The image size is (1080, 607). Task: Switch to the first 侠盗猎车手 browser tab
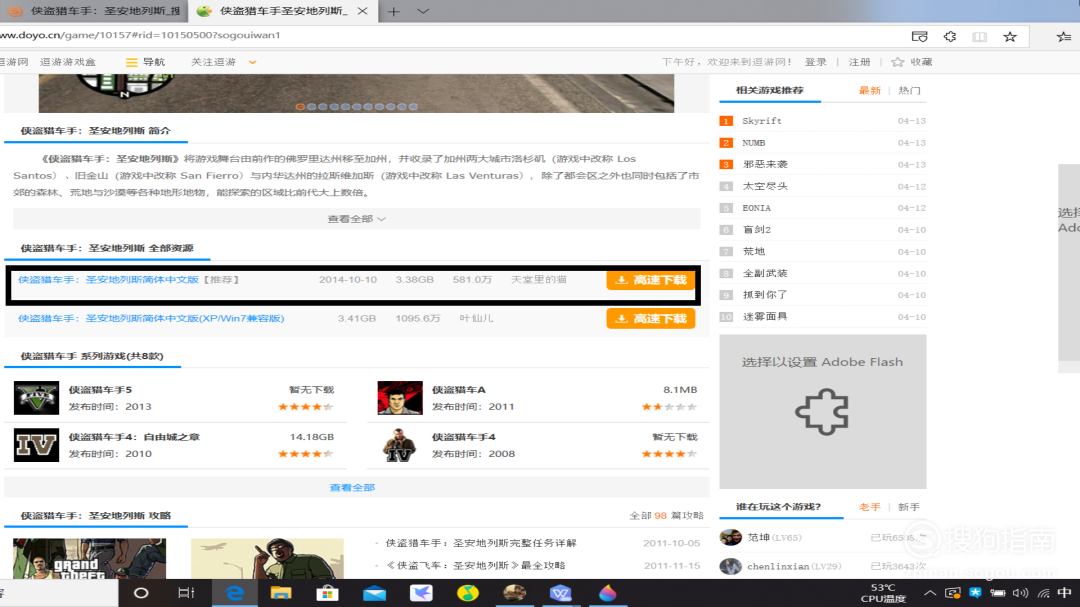(x=94, y=11)
